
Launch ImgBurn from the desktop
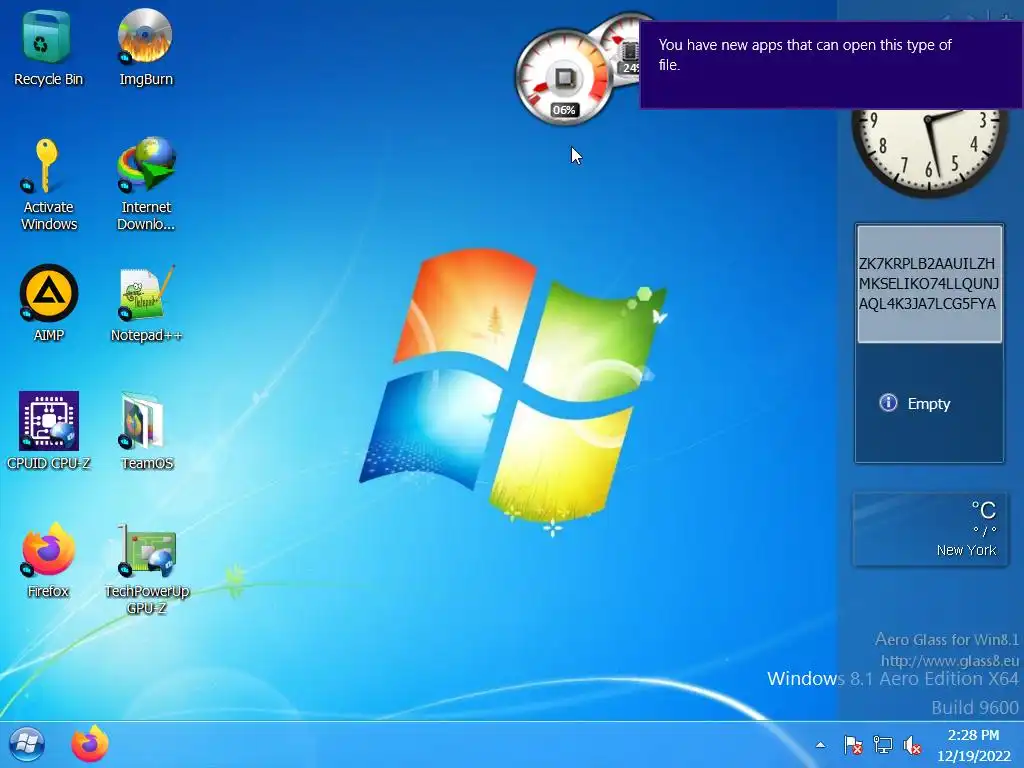(146, 48)
